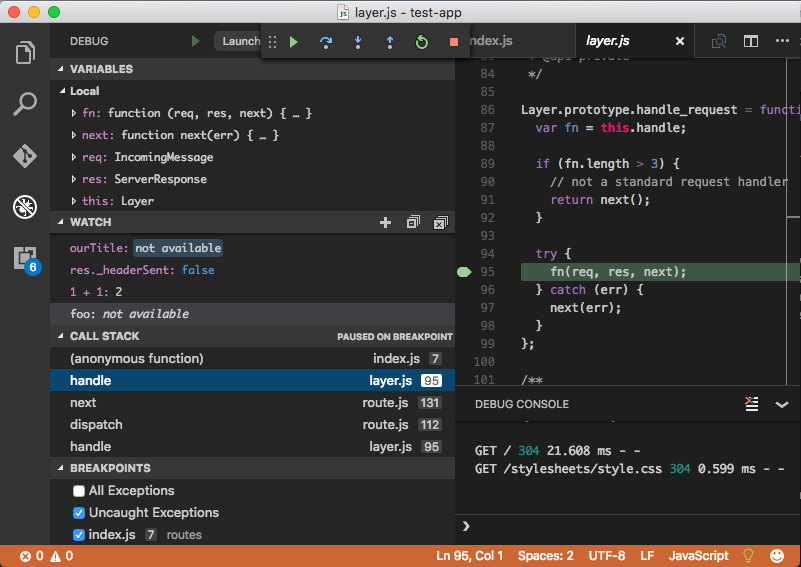Open the Search view in activity bar

(25, 104)
